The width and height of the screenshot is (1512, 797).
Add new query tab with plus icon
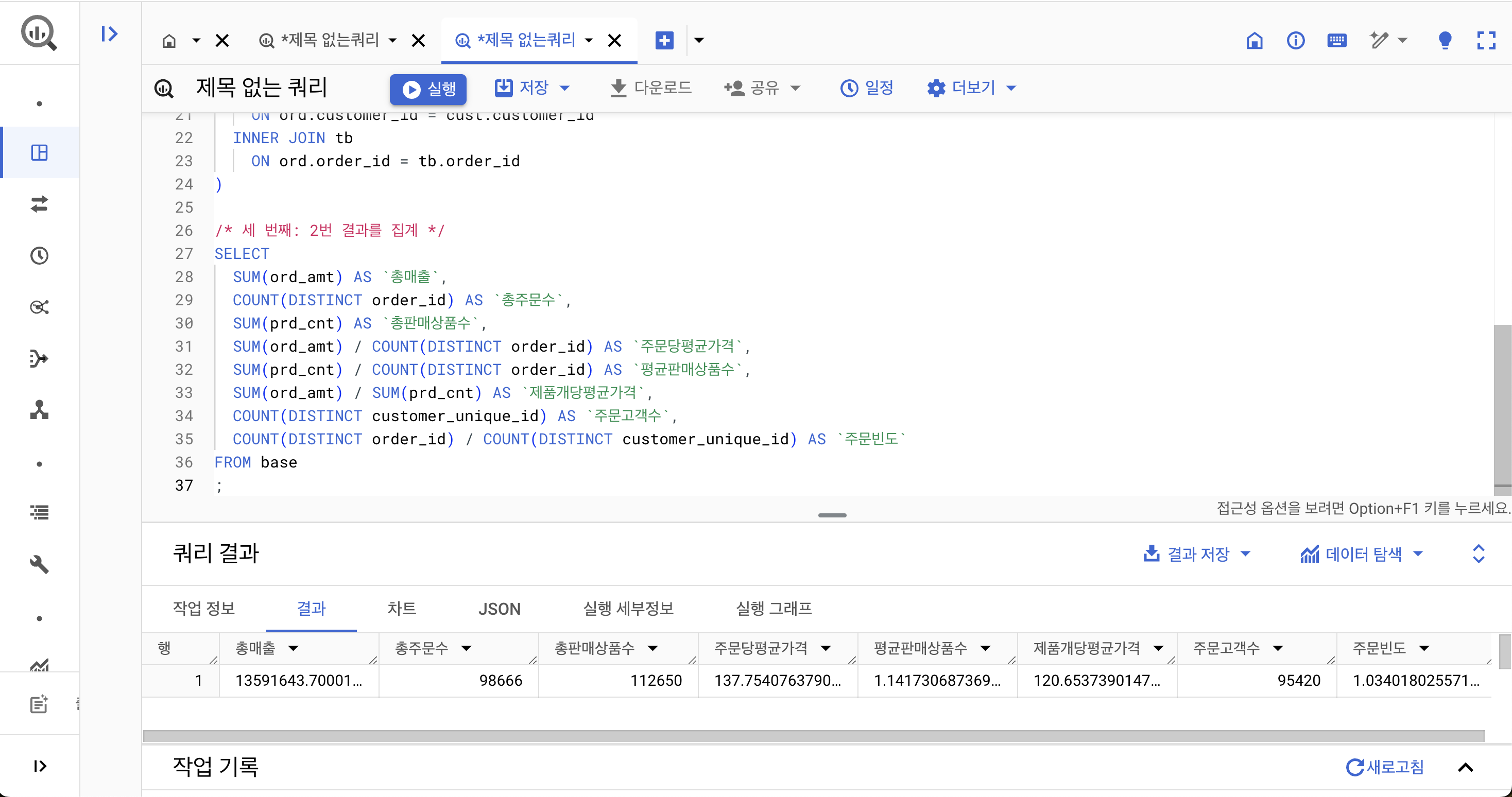(664, 41)
